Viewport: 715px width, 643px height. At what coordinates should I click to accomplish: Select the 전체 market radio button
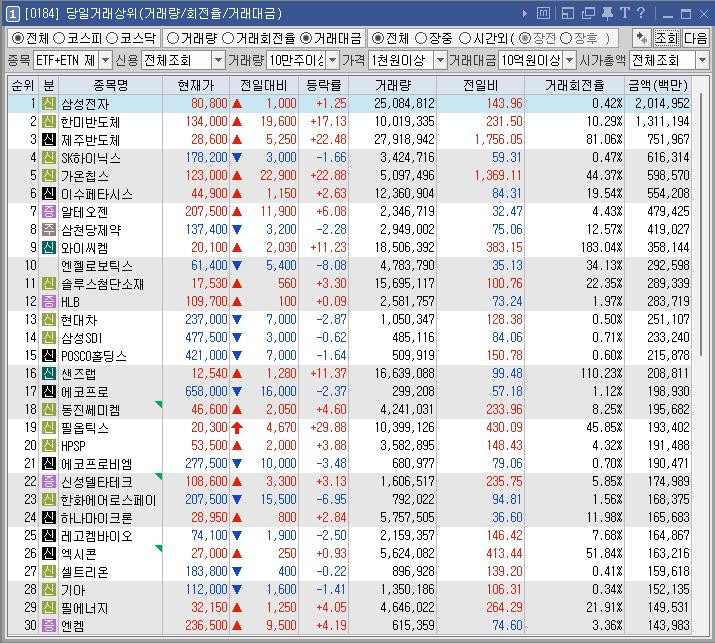tap(17, 38)
